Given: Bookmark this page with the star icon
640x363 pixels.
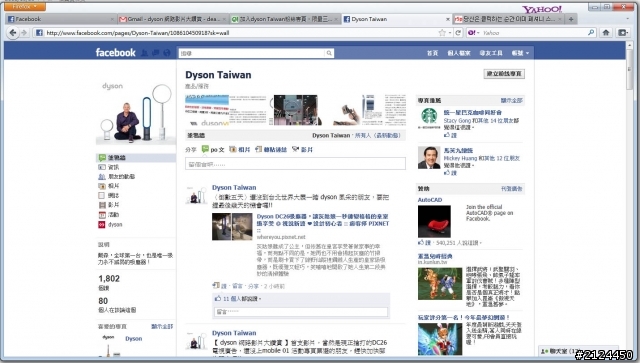Looking at the screenshot, I should point(442,33).
